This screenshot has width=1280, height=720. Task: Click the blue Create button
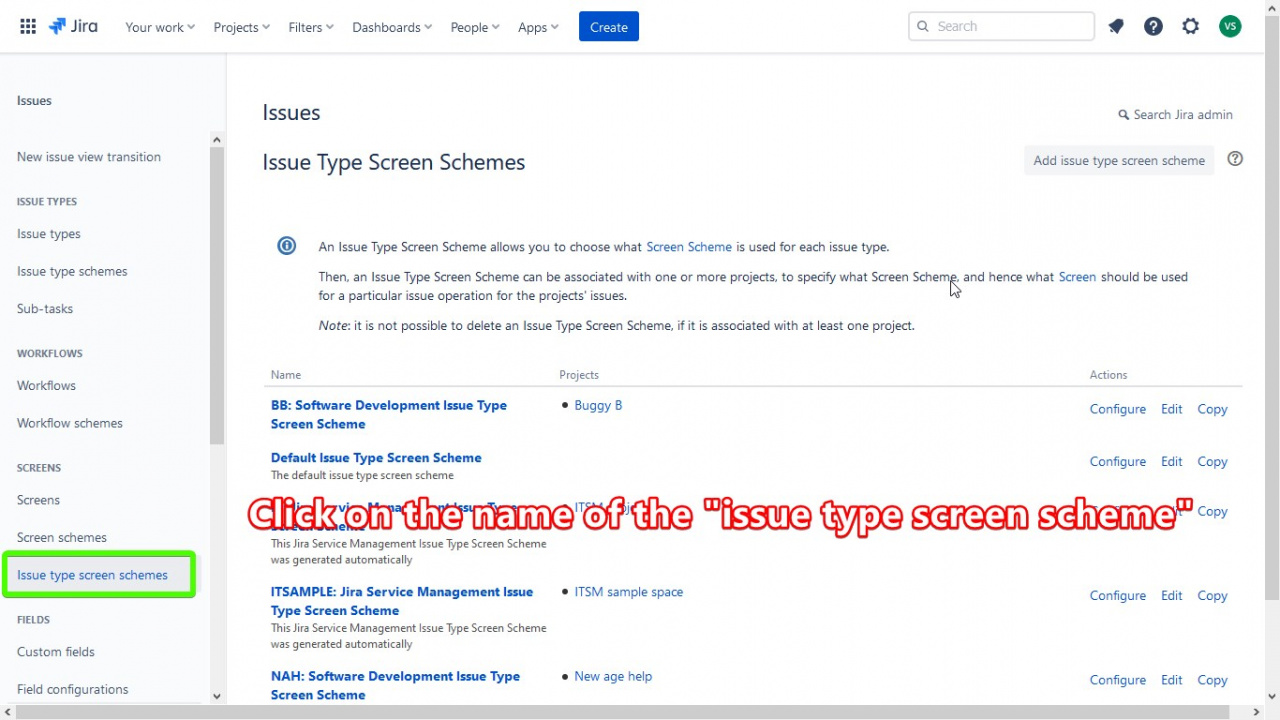(609, 27)
